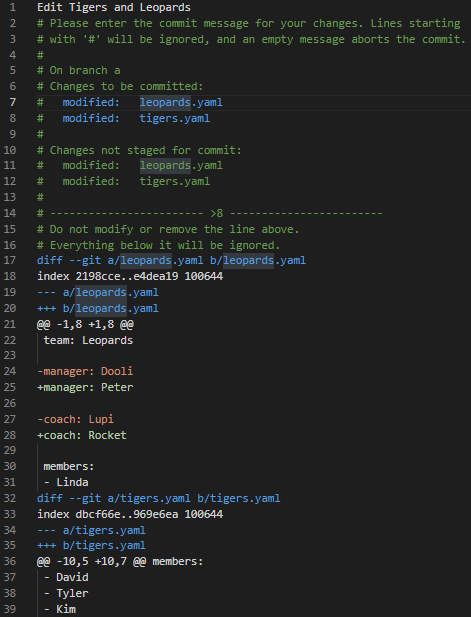The width and height of the screenshot is (471, 617).
Task: Click the scissors '>8' separator line
Action: (210, 213)
